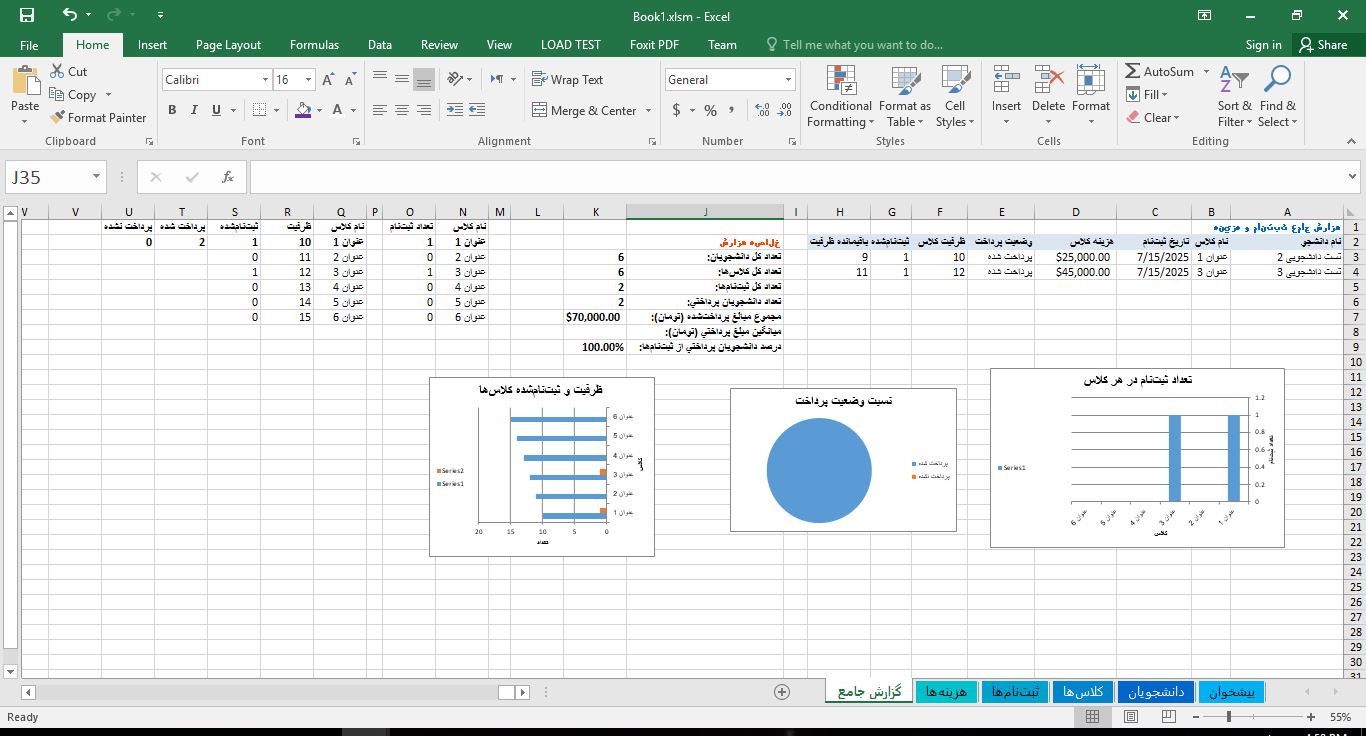Click the Decrease Font Size icon
This screenshot has width=1366, height=736.
[x=350, y=80]
